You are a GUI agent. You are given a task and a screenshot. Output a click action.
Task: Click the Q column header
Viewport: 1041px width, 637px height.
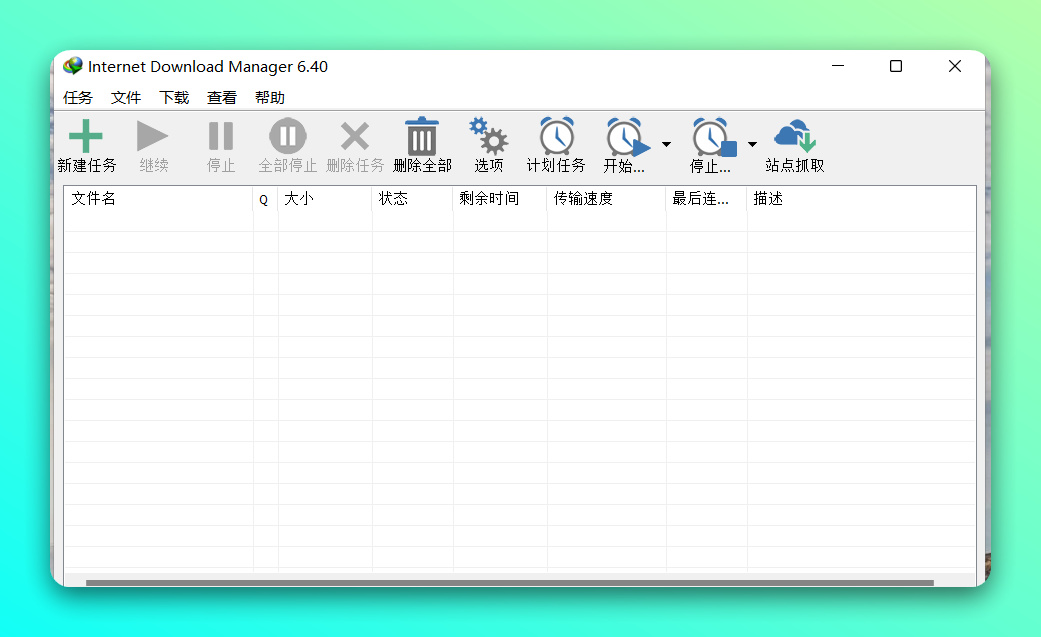click(x=265, y=199)
